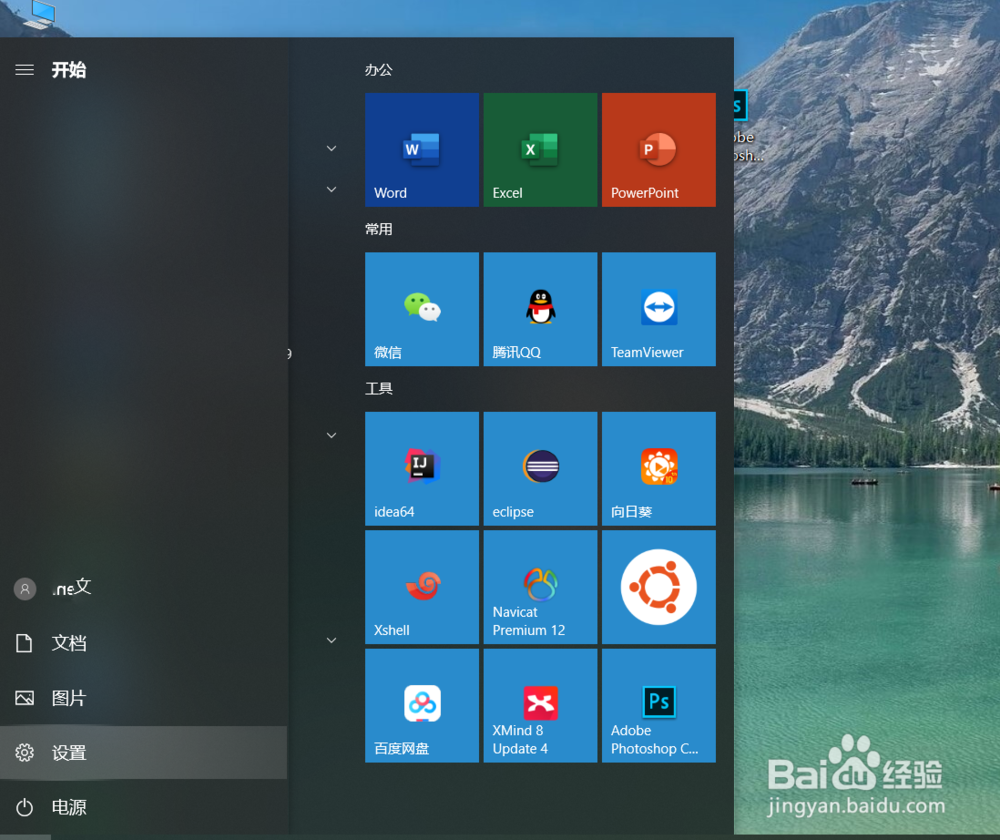The height and width of the screenshot is (840, 1000).
Task: Start 腾讯QQ
Action: 539,309
